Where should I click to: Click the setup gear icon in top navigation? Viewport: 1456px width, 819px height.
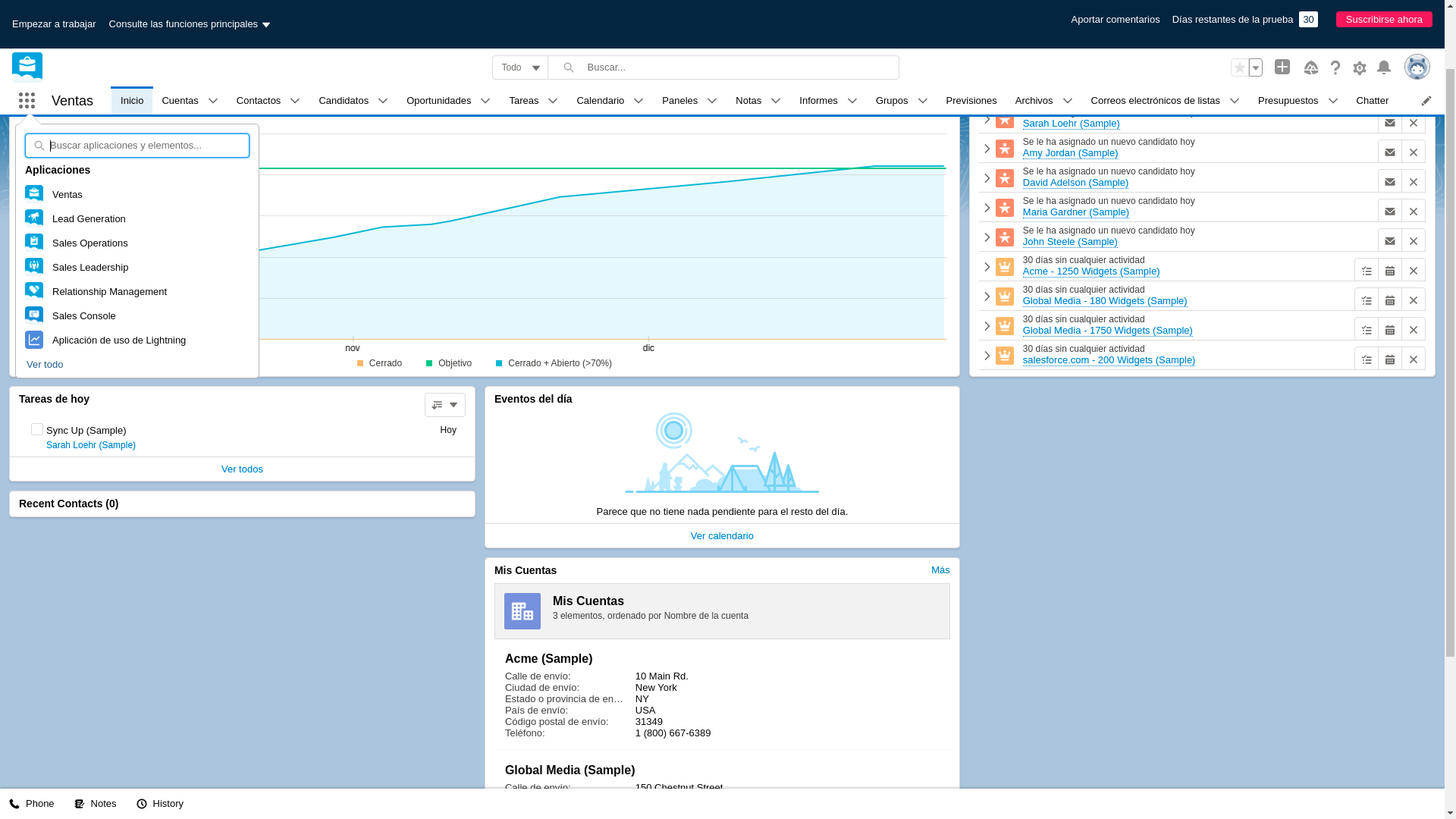[1360, 67]
